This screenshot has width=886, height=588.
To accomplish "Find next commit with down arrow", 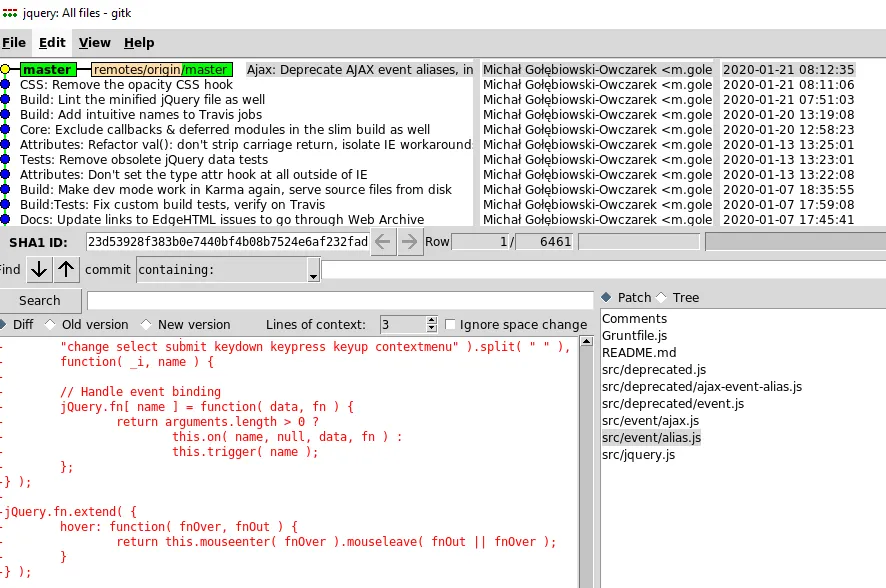I will coord(39,269).
